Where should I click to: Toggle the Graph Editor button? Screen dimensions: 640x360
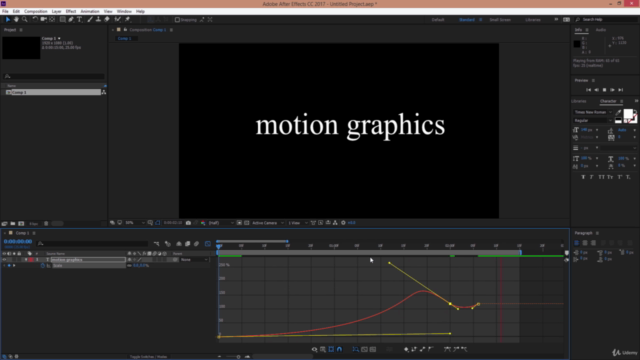pos(208,244)
